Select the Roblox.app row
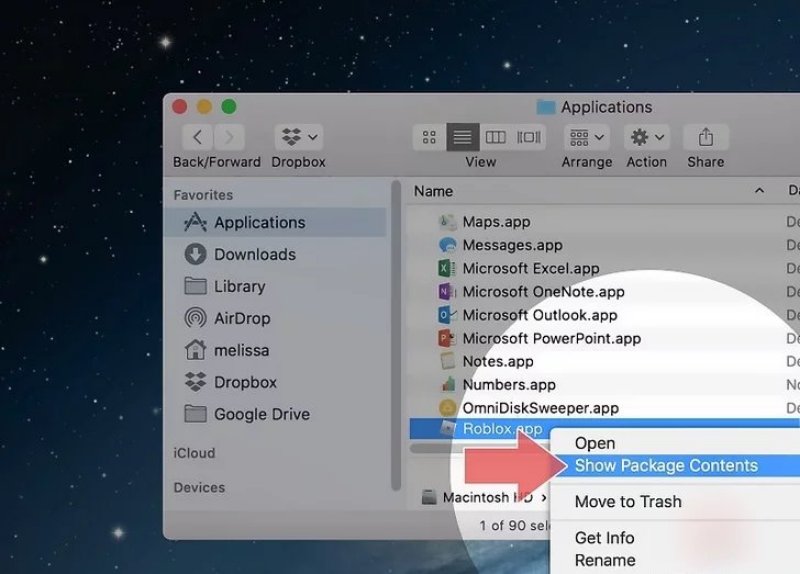Viewport: 800px width, 574px height. pos(605,429)
